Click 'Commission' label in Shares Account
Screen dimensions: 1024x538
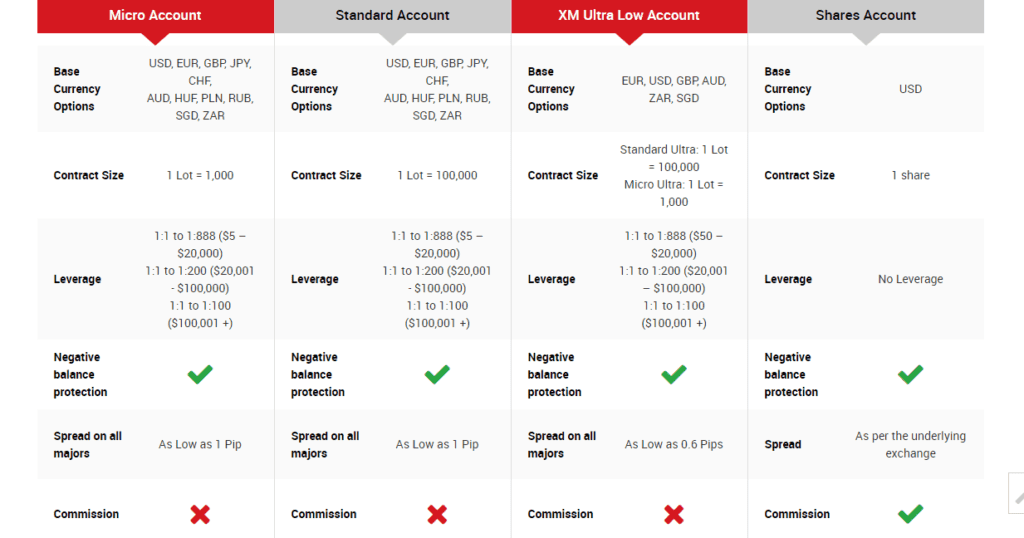(x=797, y=514)
